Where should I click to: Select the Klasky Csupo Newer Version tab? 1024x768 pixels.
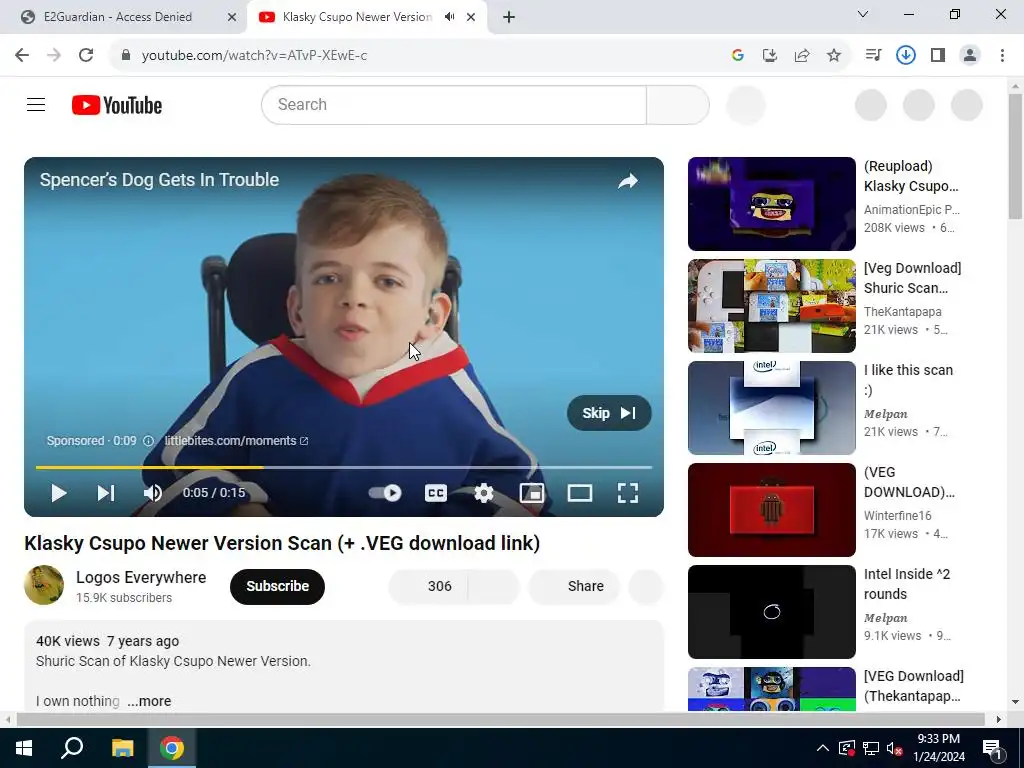(x=356, y=17)
